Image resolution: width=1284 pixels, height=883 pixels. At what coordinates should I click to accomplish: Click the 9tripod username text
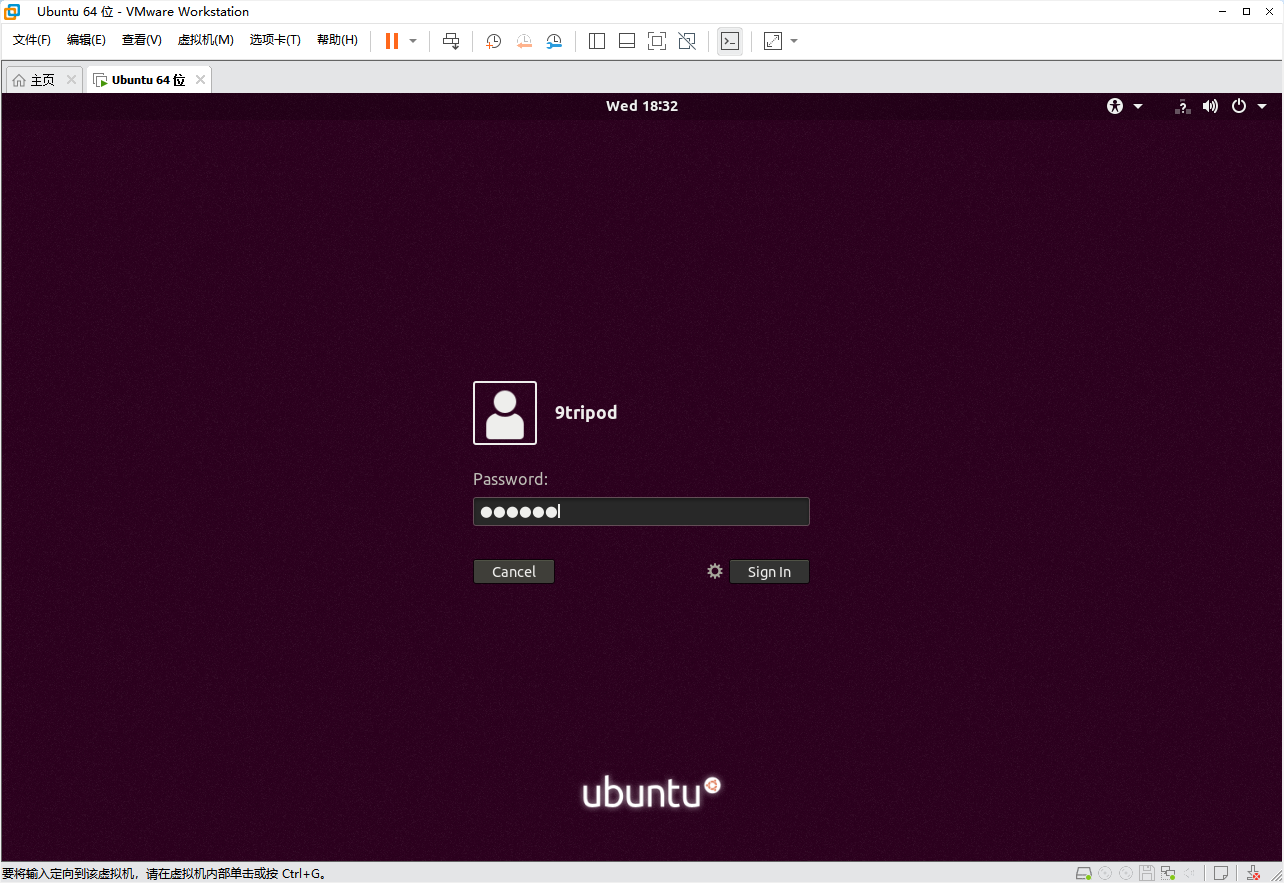(x=586, y=413)
